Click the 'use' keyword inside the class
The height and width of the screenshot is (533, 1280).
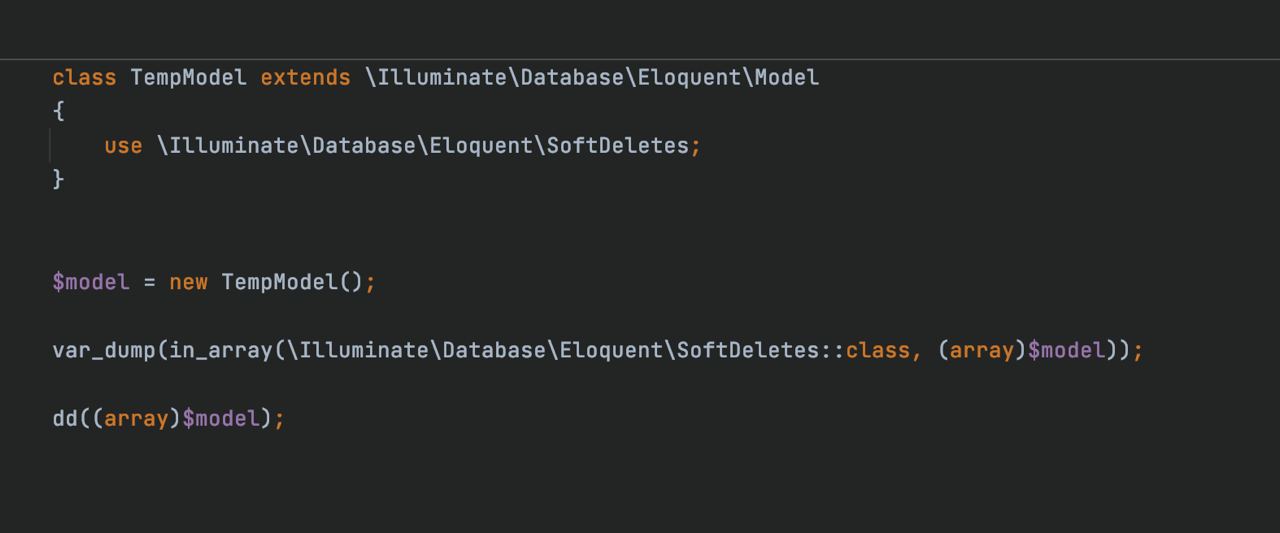(x=123, y=146)
